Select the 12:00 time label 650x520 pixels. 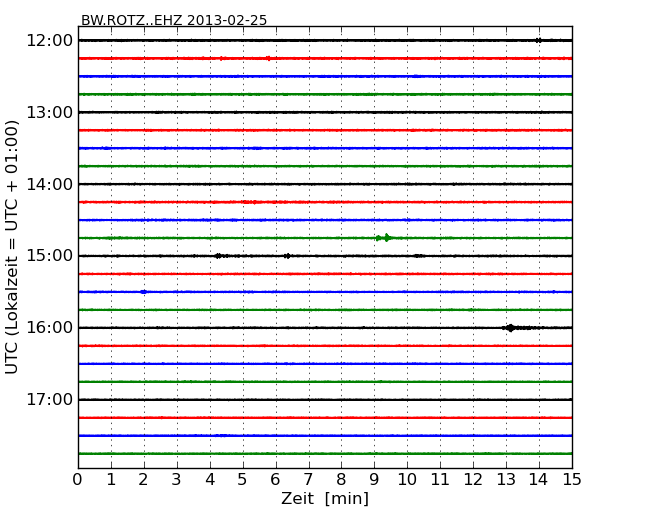click(x=49, y=41)
